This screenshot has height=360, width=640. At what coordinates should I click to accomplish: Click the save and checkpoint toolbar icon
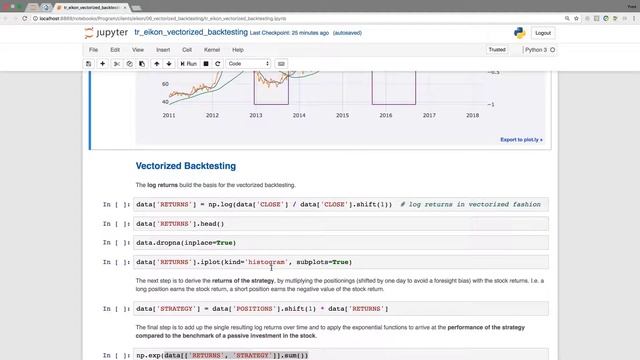tap(89, 64)
